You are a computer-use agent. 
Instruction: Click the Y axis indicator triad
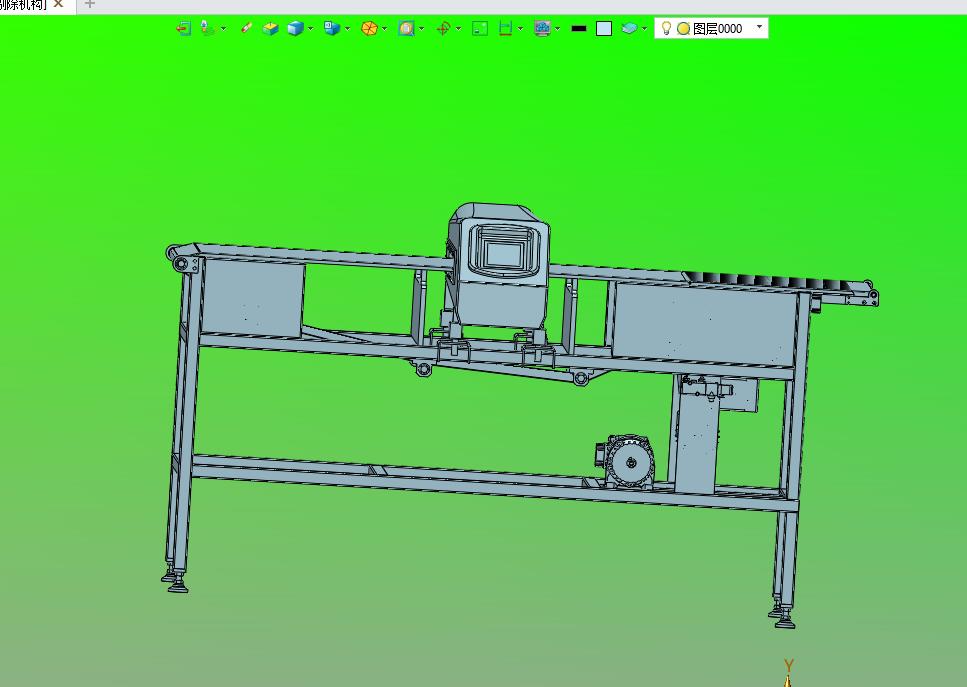(788, 672)
